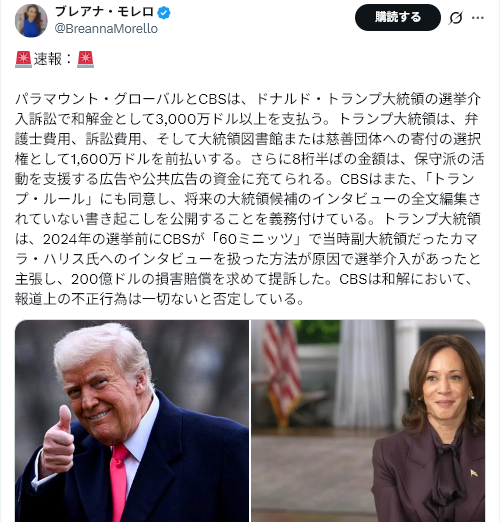This screenshot has width=502, height=522.
Task: Click the Grok slashed-circle icon
Action: point(455,18)
